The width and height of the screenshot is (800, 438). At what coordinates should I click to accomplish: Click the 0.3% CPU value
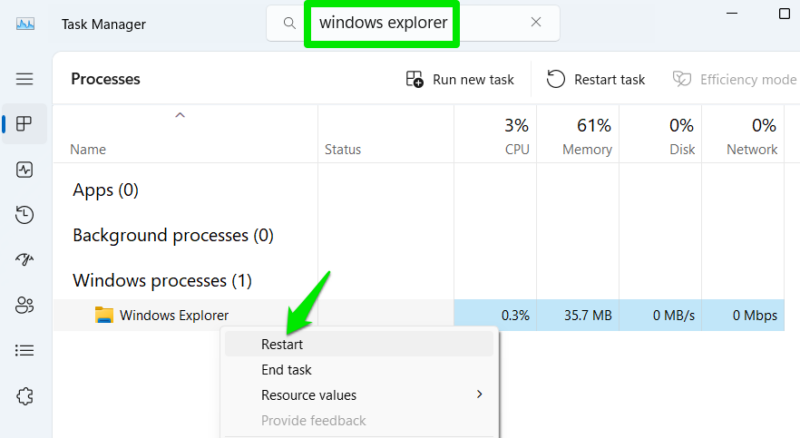click(x=515, y=315)
